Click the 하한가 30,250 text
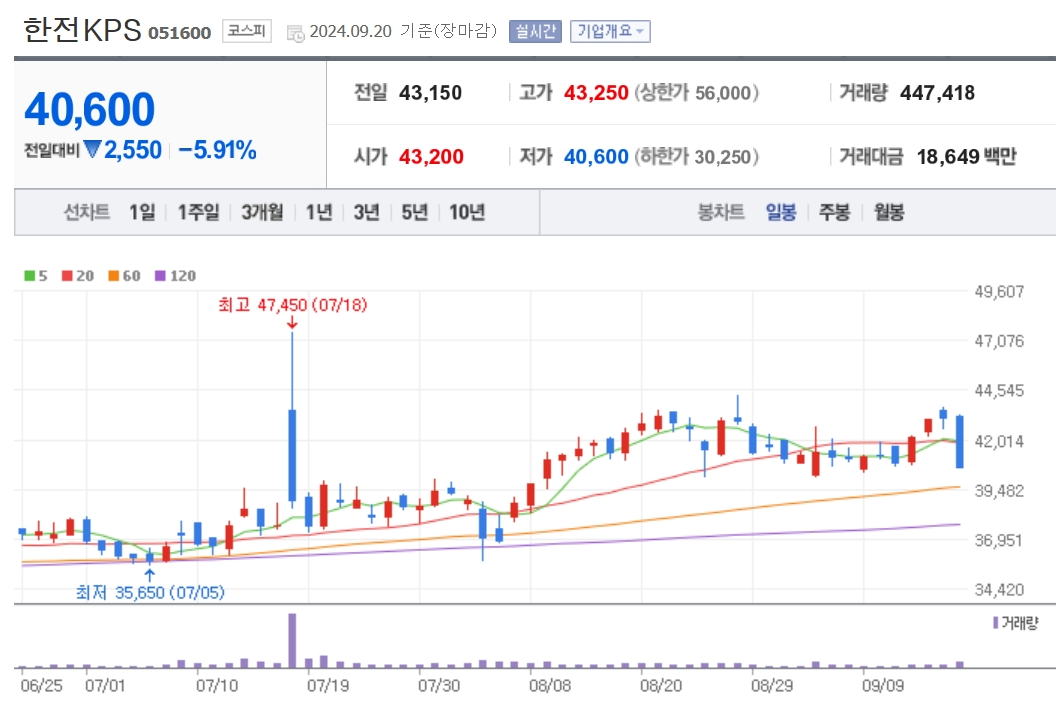Screen dimensions: 1056x708 click(x=696, y=156)
